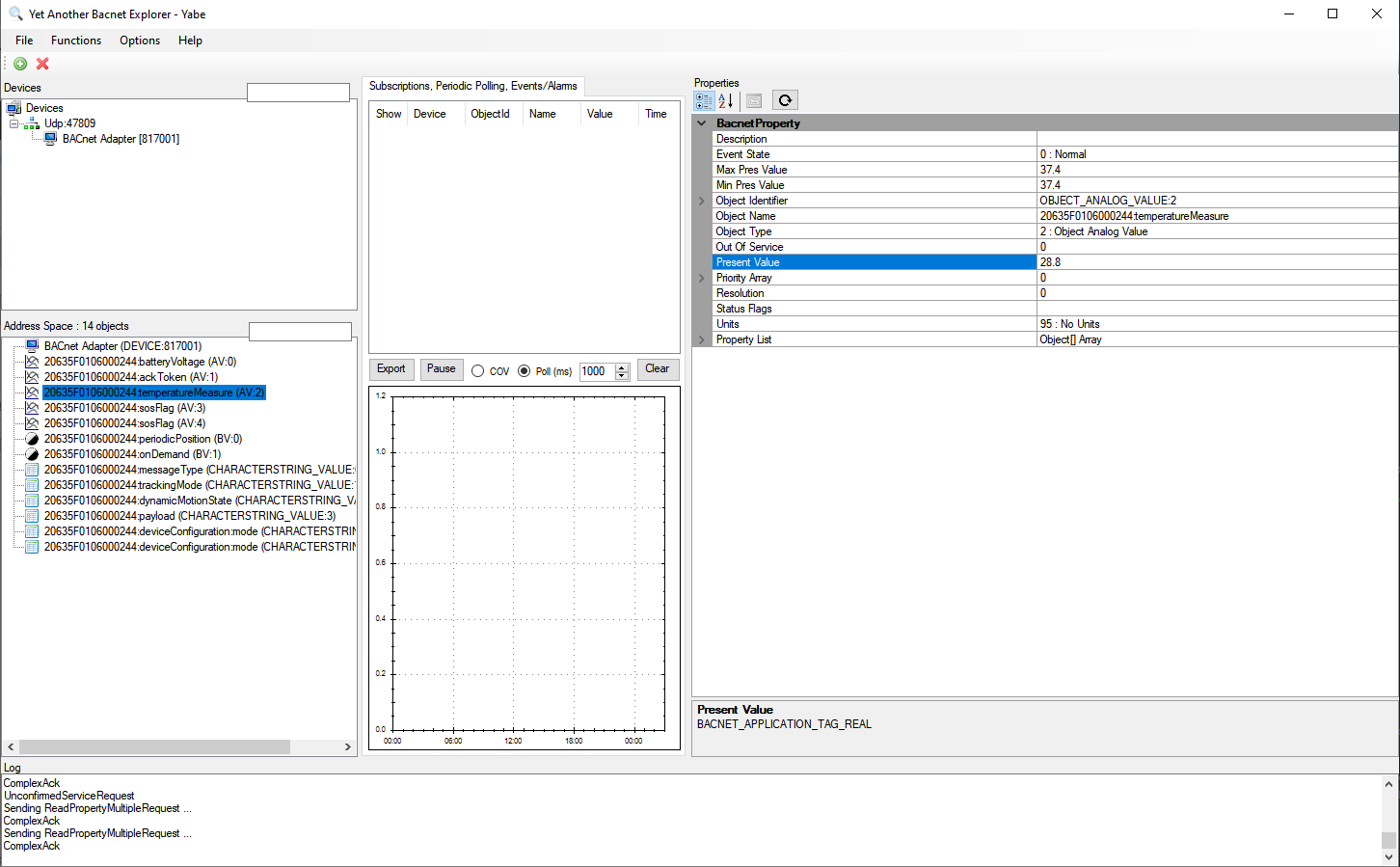1400x867 pixels.
Task: Click the properties refresh icon
Action: 785,100
